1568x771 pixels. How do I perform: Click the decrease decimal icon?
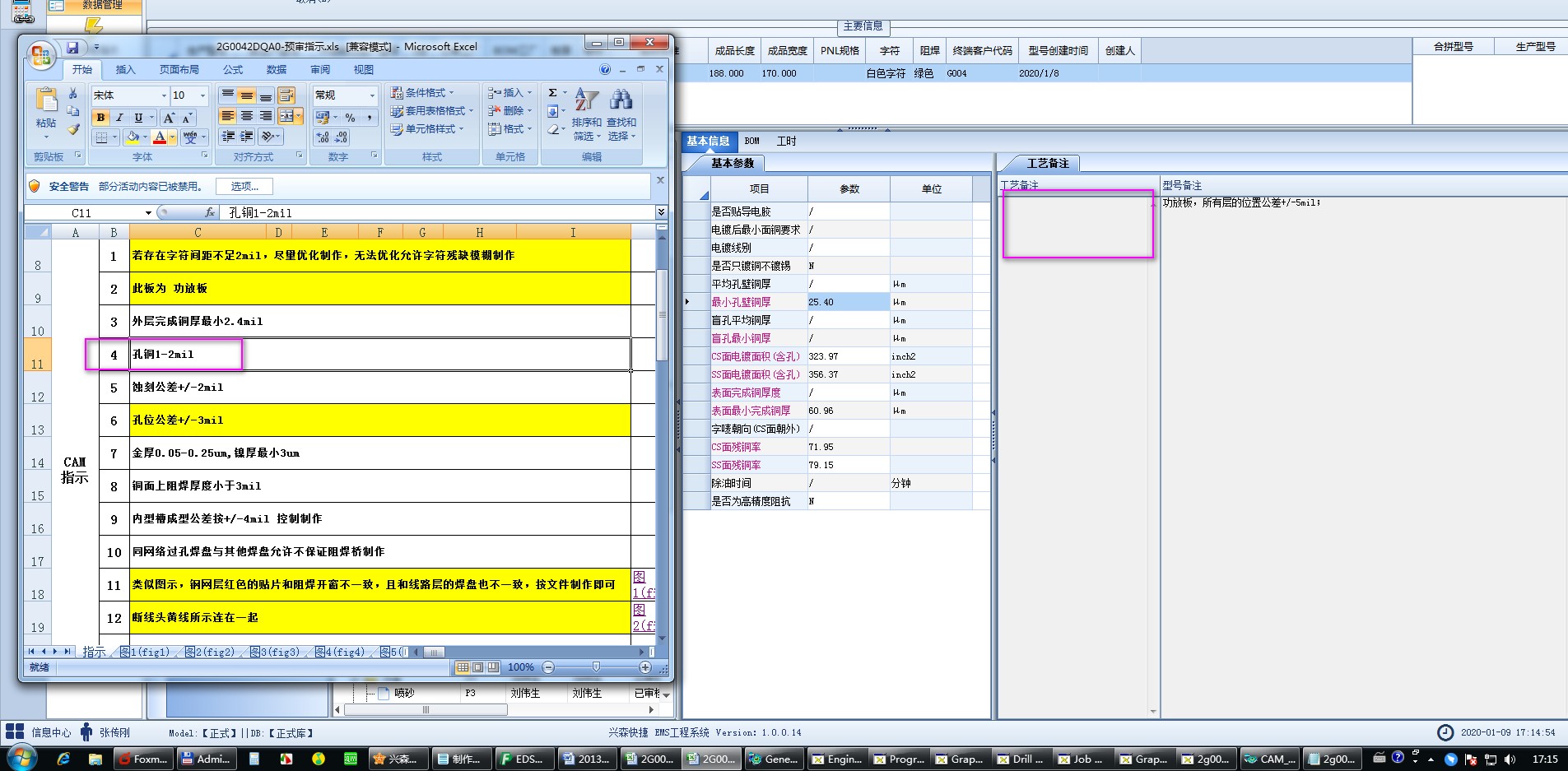[x=342, y=137]
